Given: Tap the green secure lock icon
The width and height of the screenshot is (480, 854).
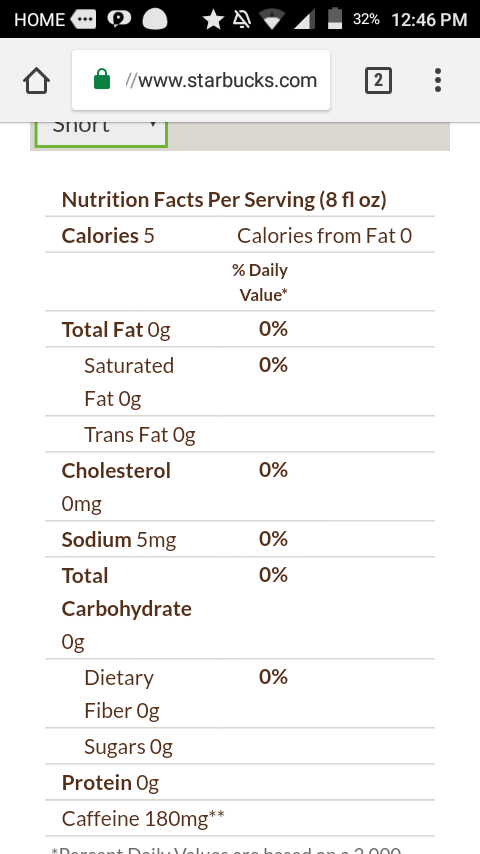Looking at the screenshot, I should point(102,79).
